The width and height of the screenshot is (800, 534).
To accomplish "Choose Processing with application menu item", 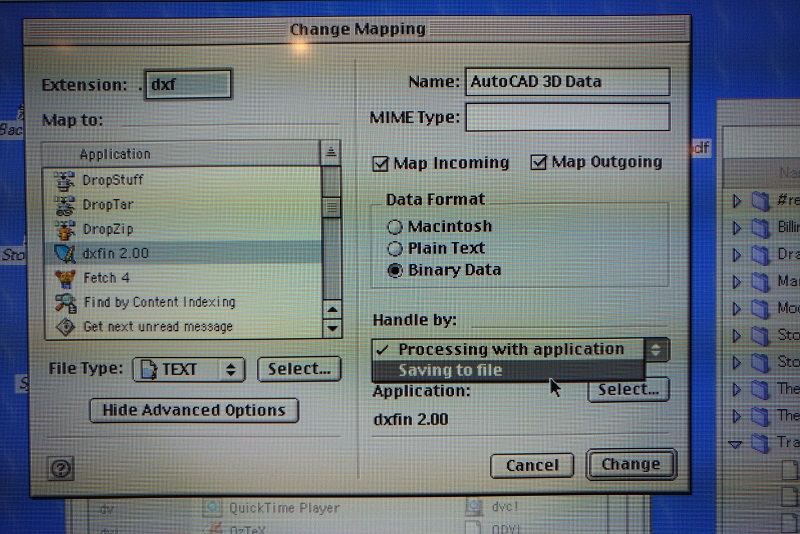I will (x=509, y=349).
